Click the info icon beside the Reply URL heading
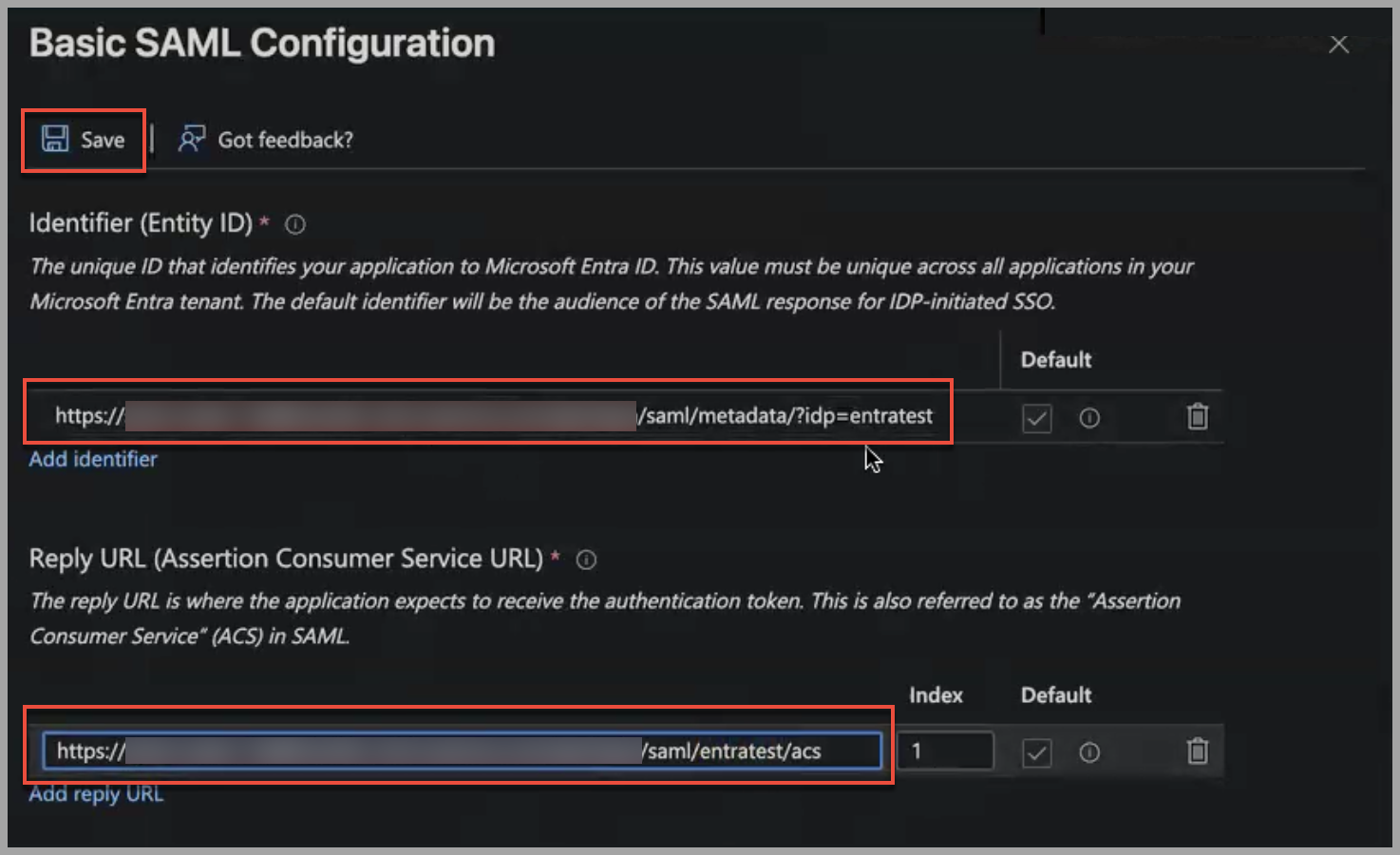 pyautogui.click(x=586, y=560)
